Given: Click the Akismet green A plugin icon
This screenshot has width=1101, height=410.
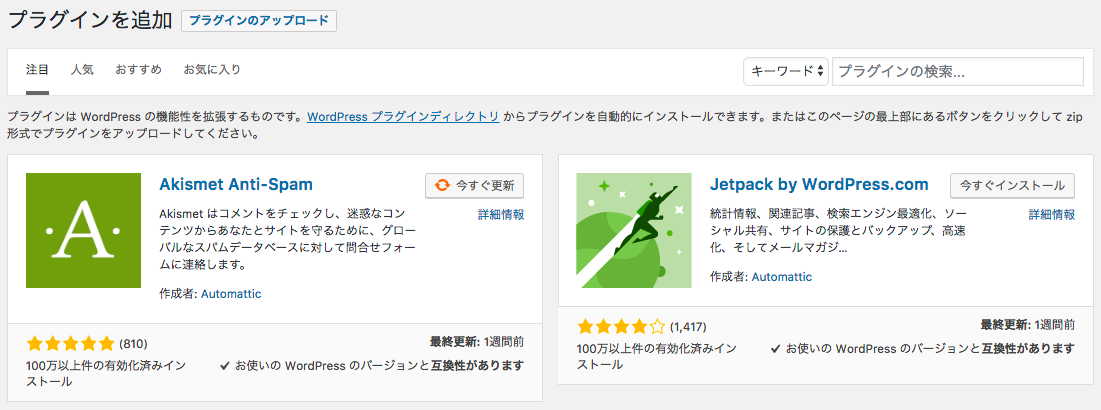Looking at the screenshot, I should 84,230.
